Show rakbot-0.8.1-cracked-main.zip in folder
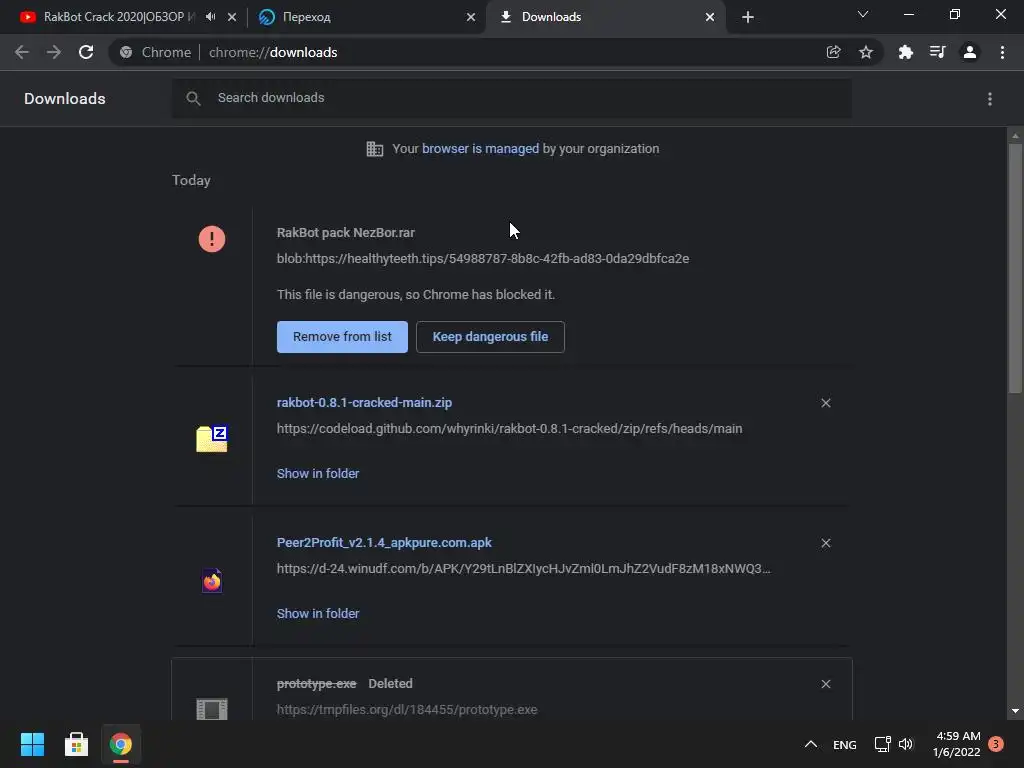Screen dimensions: 1024x768 318,473
